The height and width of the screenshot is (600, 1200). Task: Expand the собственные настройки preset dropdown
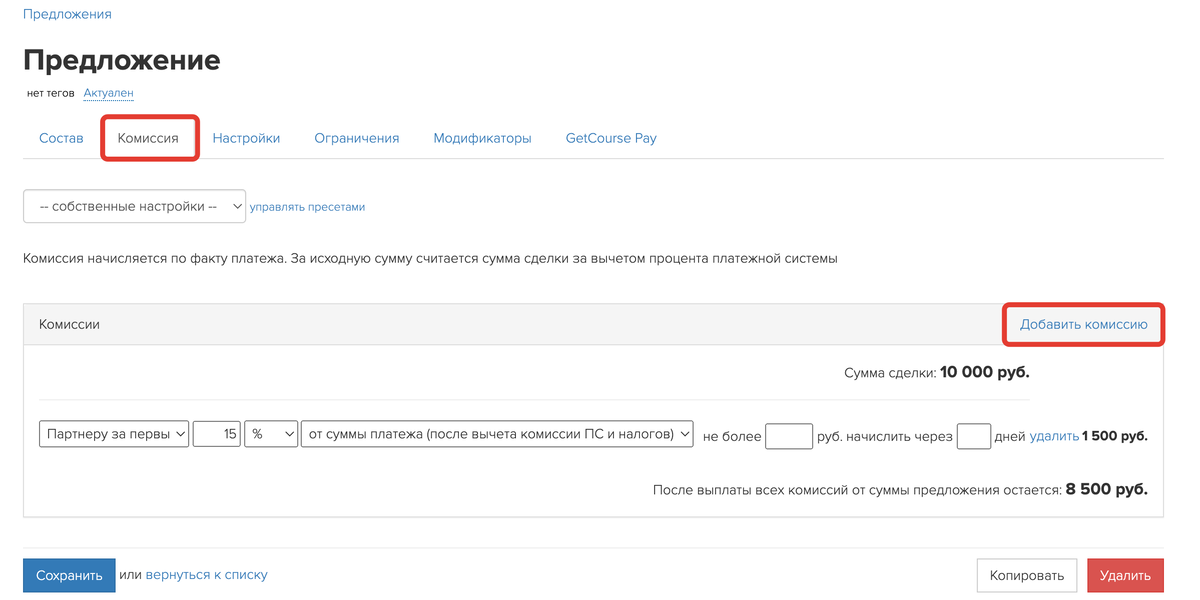(134, 207)
